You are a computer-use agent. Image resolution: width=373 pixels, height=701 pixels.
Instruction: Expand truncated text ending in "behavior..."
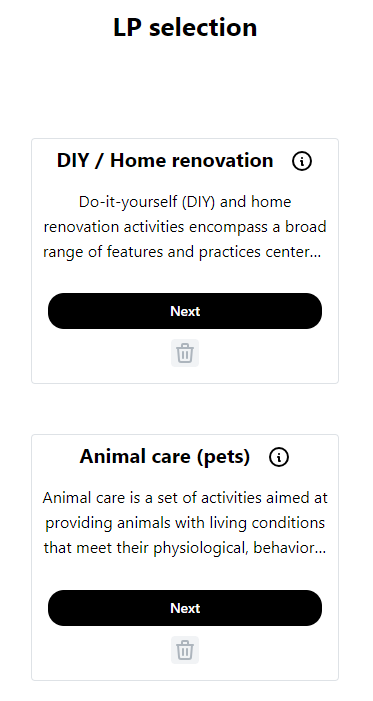[x=185, y=548]
